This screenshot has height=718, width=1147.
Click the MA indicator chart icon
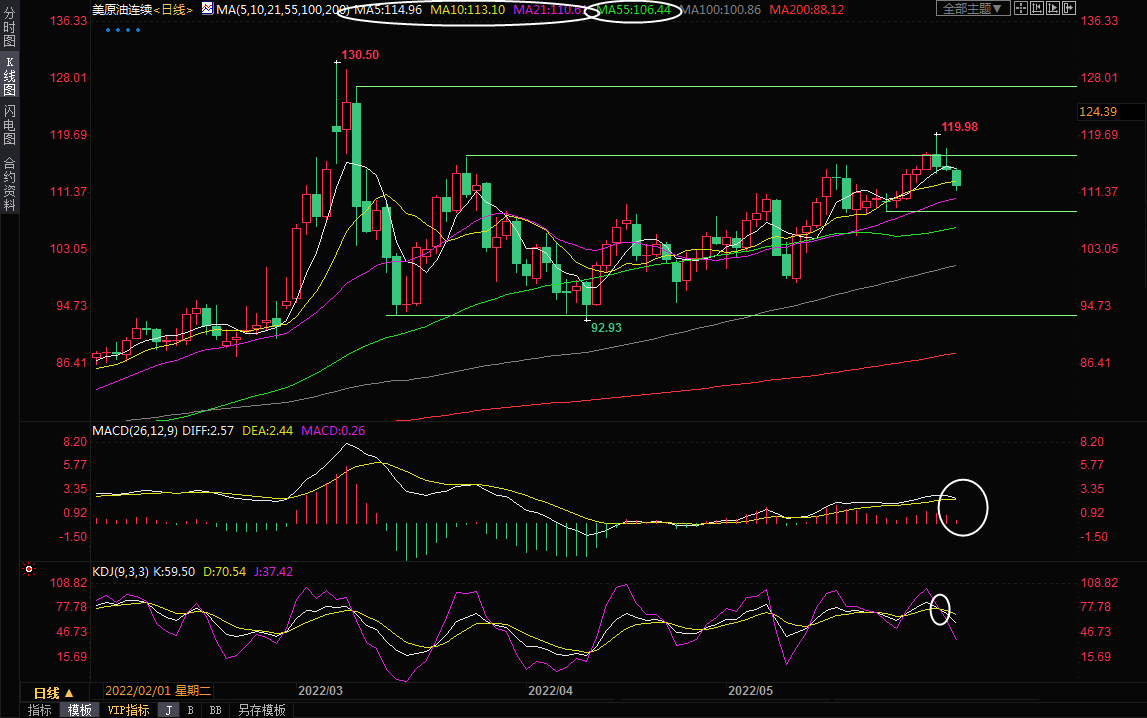[207, 9]
